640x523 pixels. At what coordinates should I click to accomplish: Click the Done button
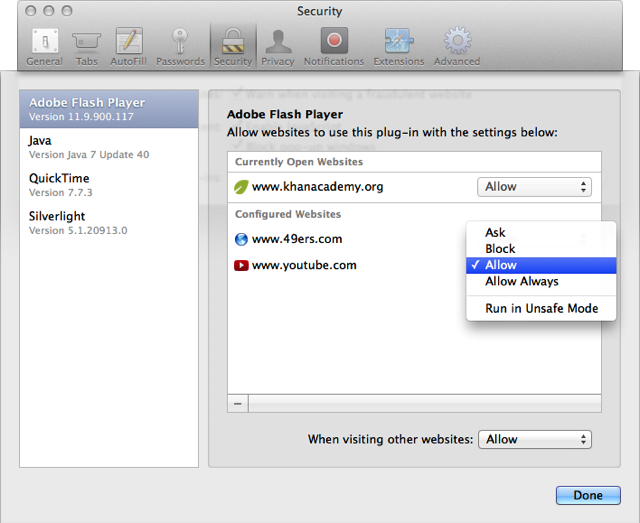[587, 495]
